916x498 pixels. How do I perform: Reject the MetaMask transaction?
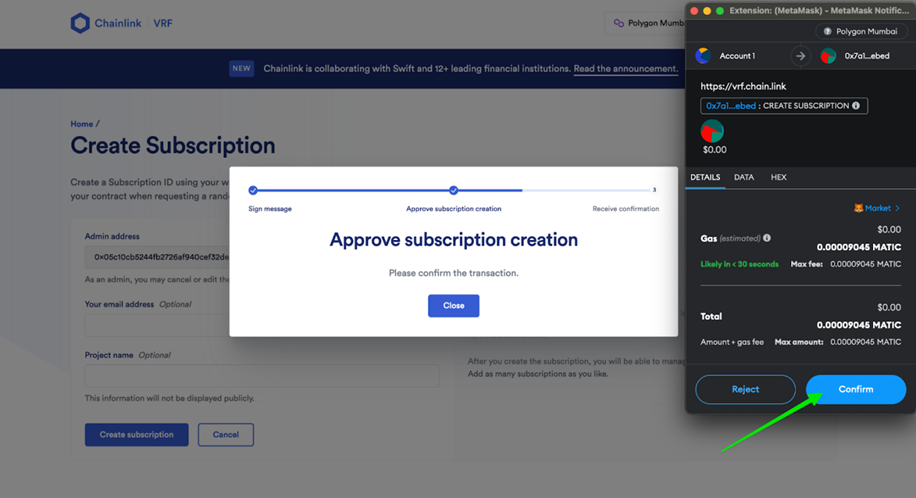[x=745, y=389]
